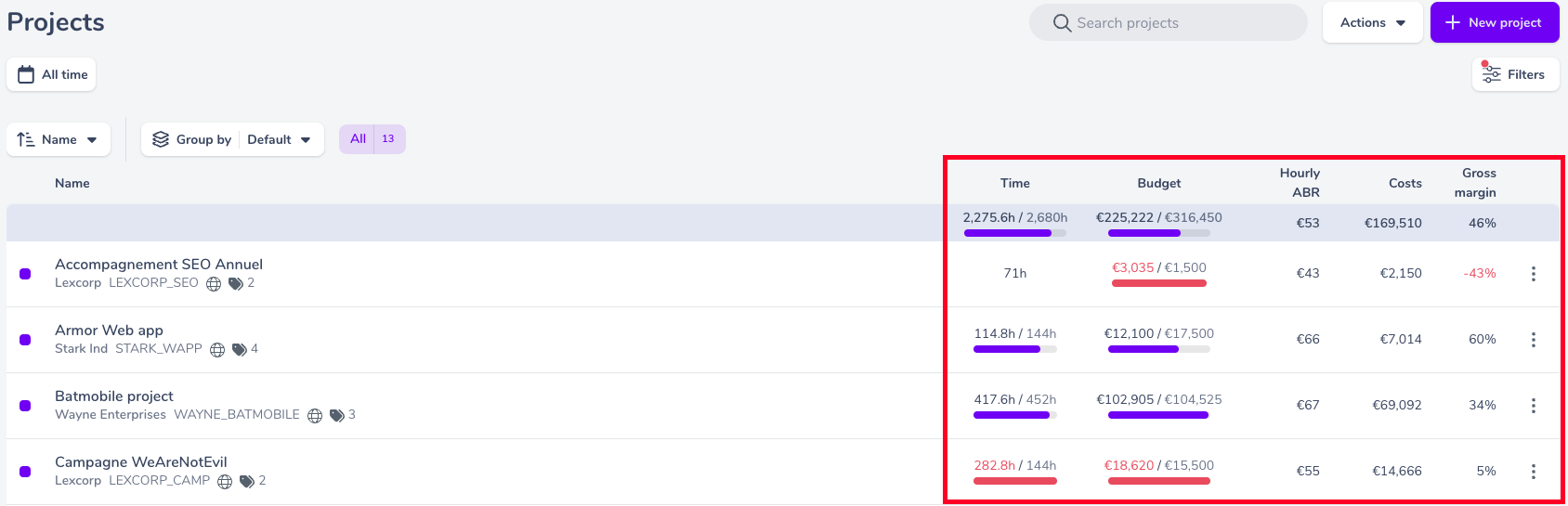Click the Filters sliders icon
The height and width of the screenshot is (506, 1568).
click(x=1491, y=73)
